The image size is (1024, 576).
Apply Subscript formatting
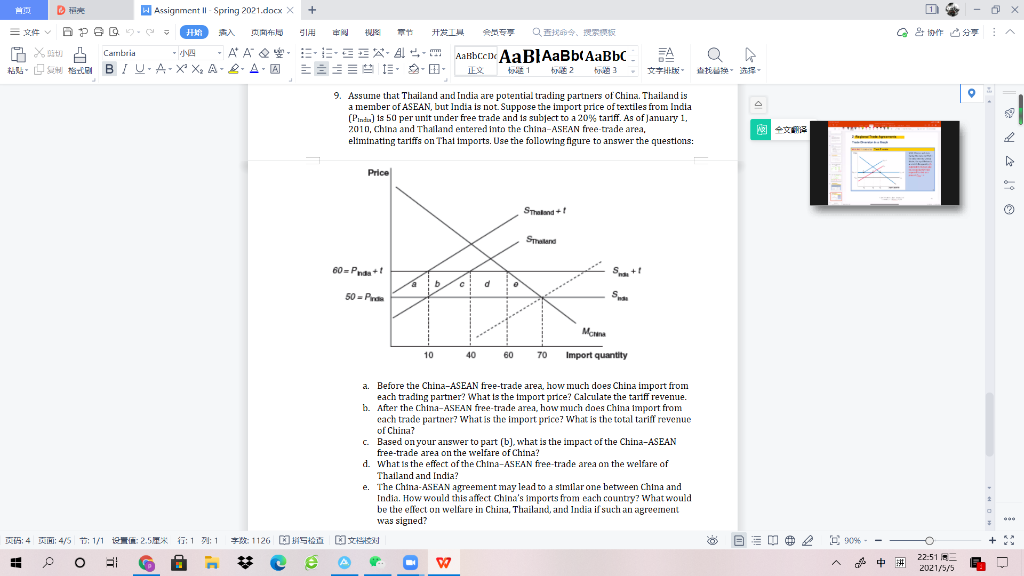[197, 69]
